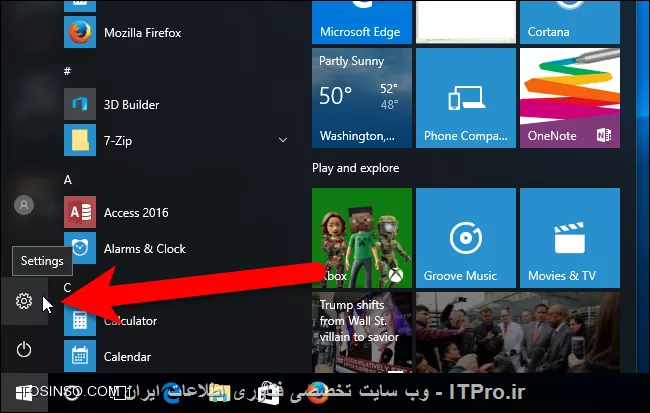The width and height of the screenshot is (650, 413).
Task: Click the Windows Start button on taskbar
Action: pos(24,393)
